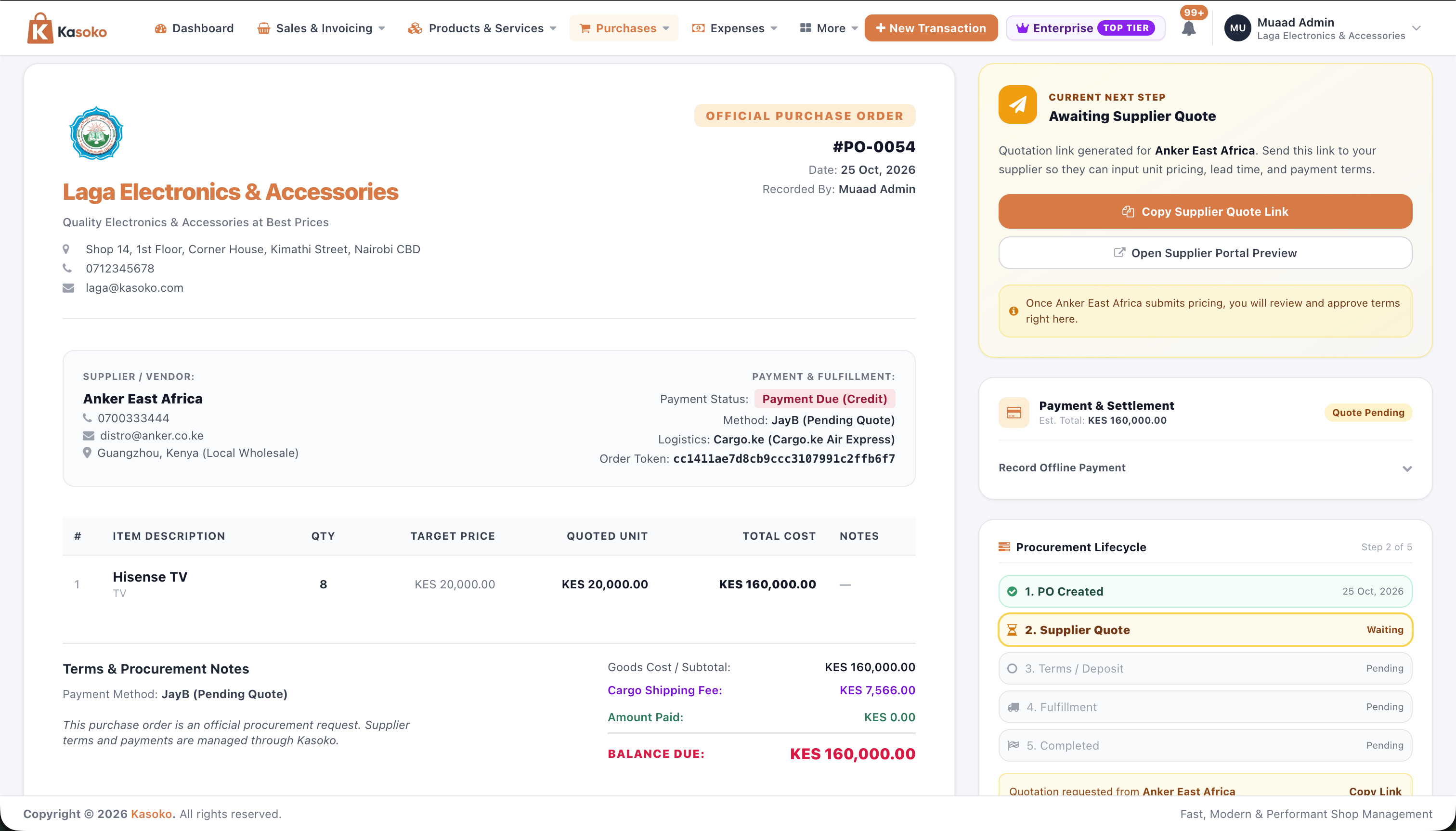Select the 2. Supplier Quote lifecycle step

pos(1206,630)
